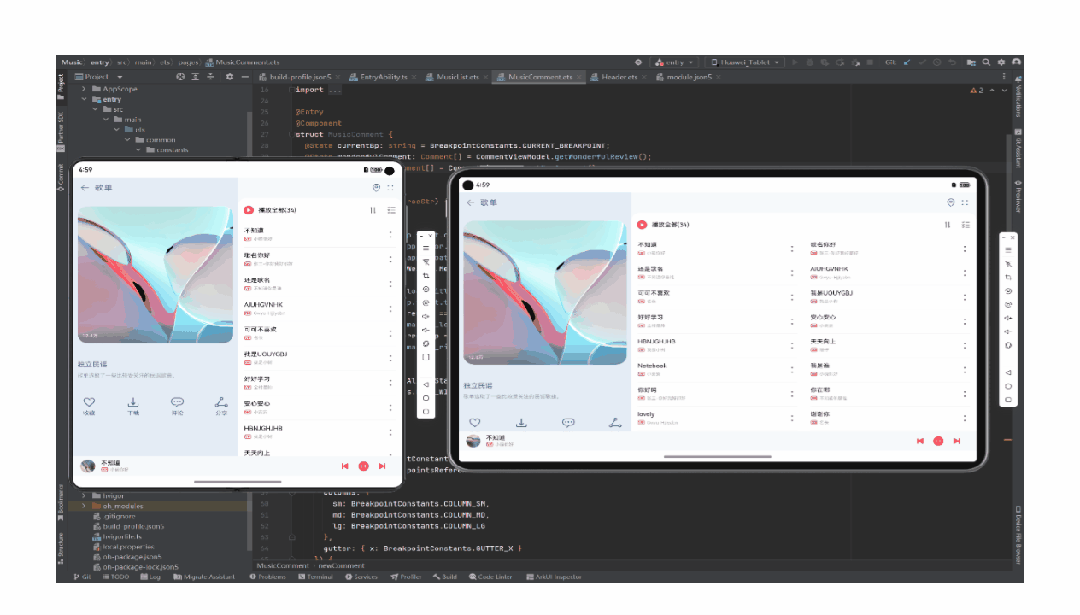Tap red play button in tablet emulator player bar

pos(938,441)
